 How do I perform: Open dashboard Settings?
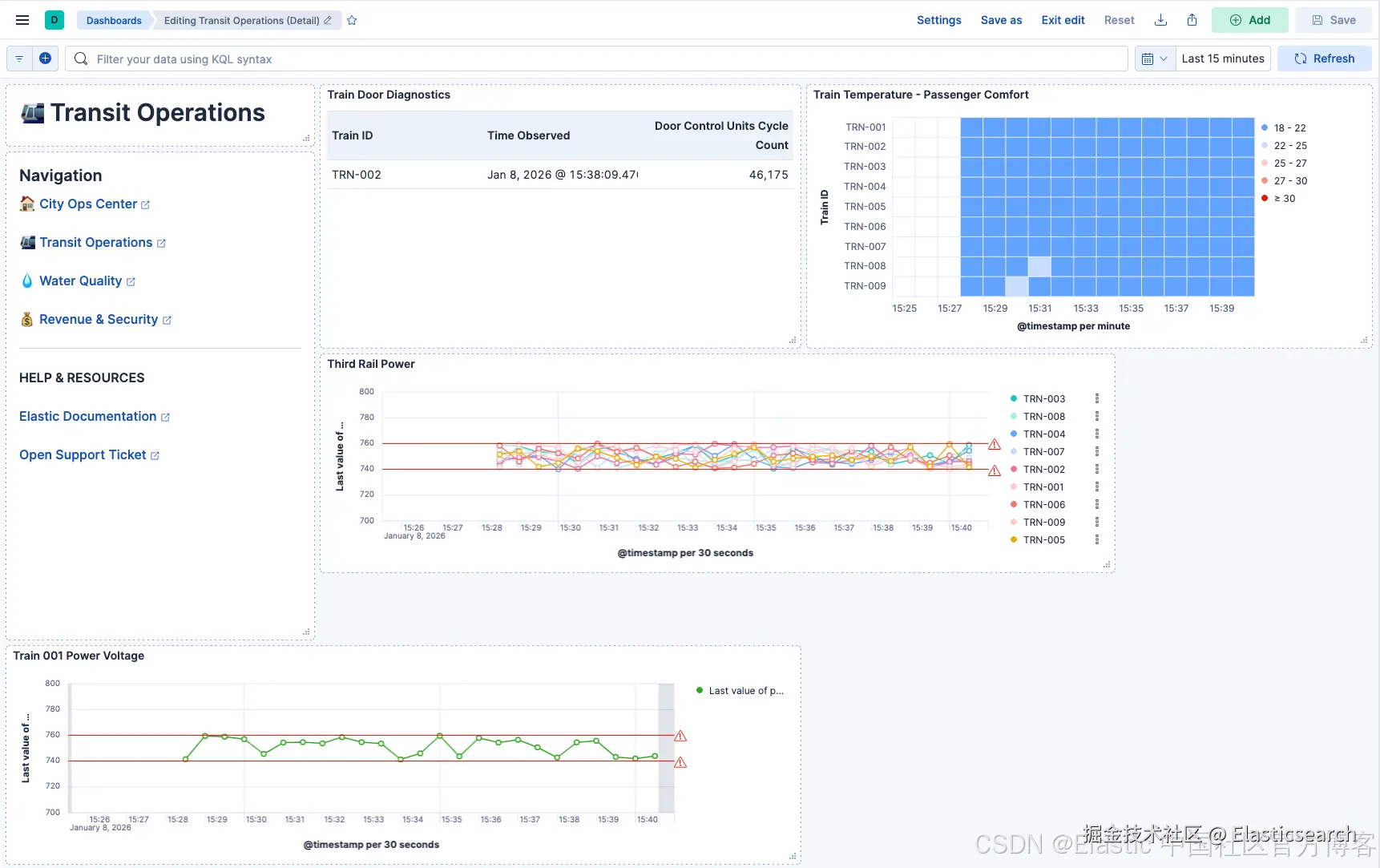938,20
